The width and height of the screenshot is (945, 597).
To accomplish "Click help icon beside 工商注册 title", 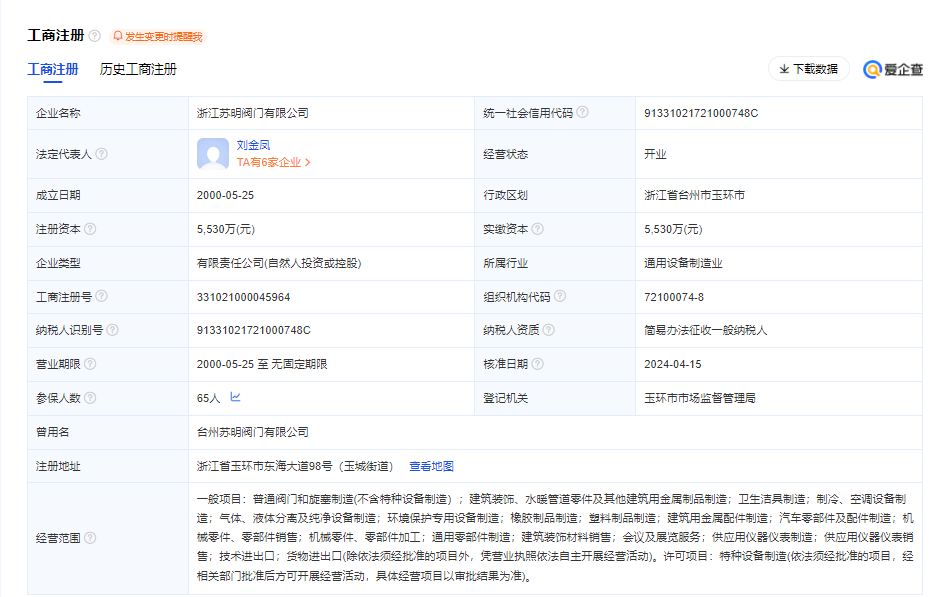I will click(x=95, y=36).
